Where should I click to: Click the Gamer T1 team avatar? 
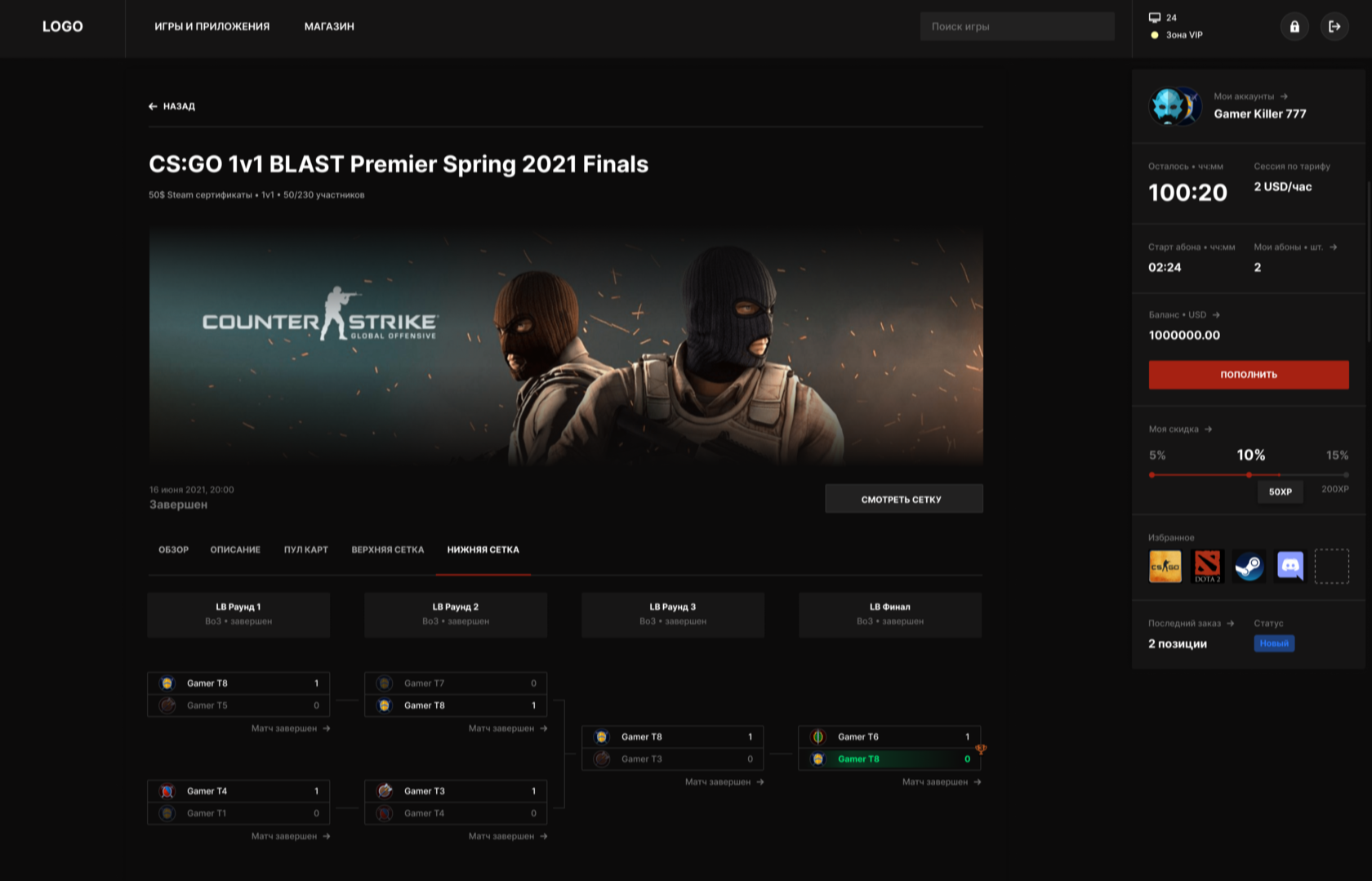click(x=167, y=813)
